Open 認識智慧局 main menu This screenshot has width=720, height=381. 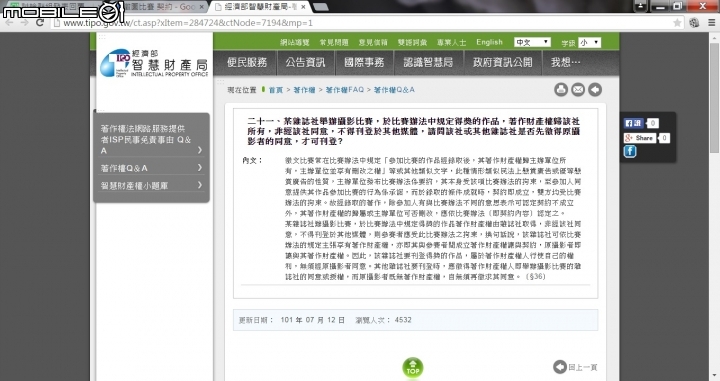(428, 62)
